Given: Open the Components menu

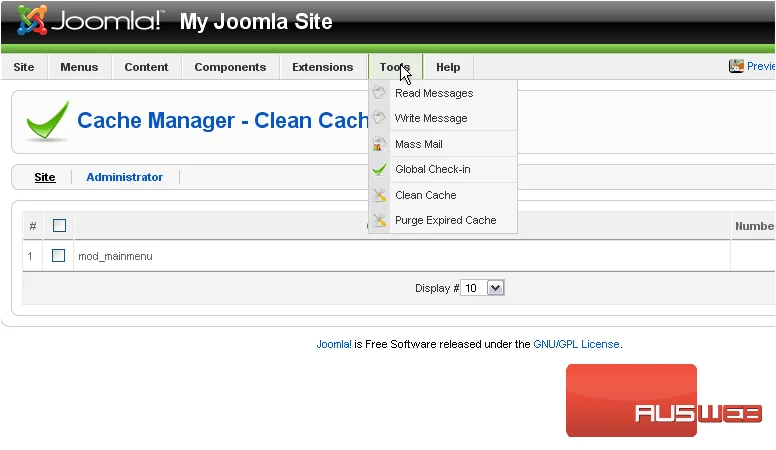Looking at the screenshot, I should pyautogui.click(x=230, y=67).
